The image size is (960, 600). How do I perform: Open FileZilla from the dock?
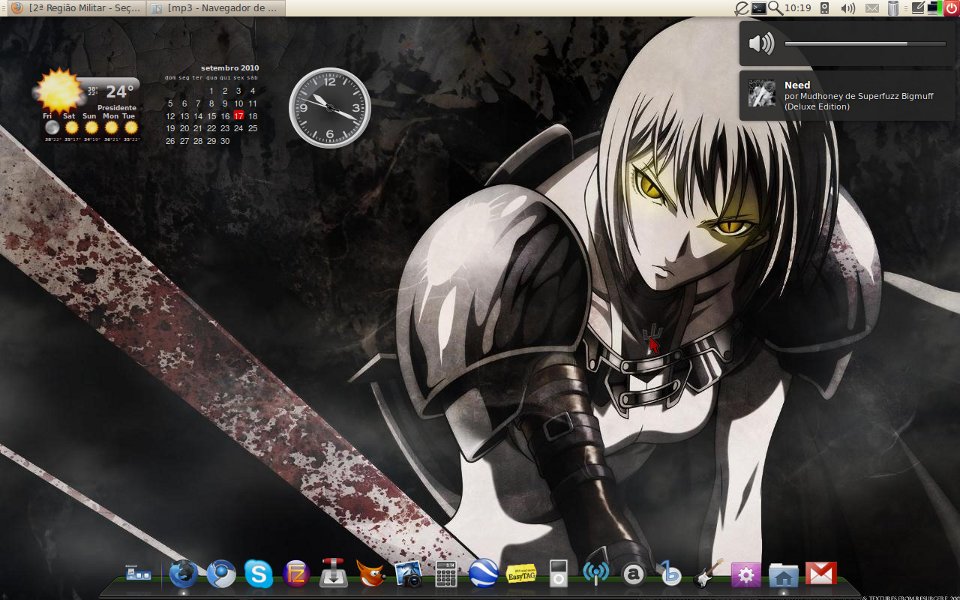(x=296, y=574)
